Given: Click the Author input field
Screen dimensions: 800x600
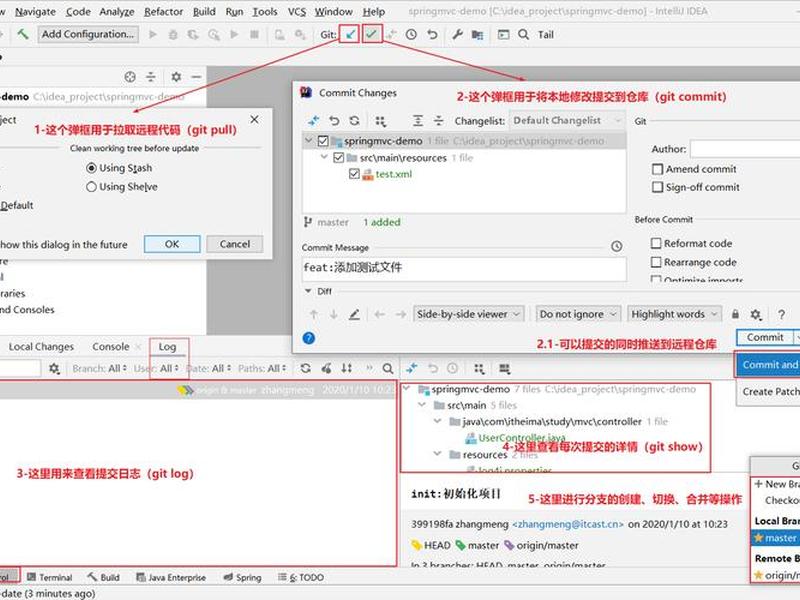Looking at the screenshot, I should (745, 149).
